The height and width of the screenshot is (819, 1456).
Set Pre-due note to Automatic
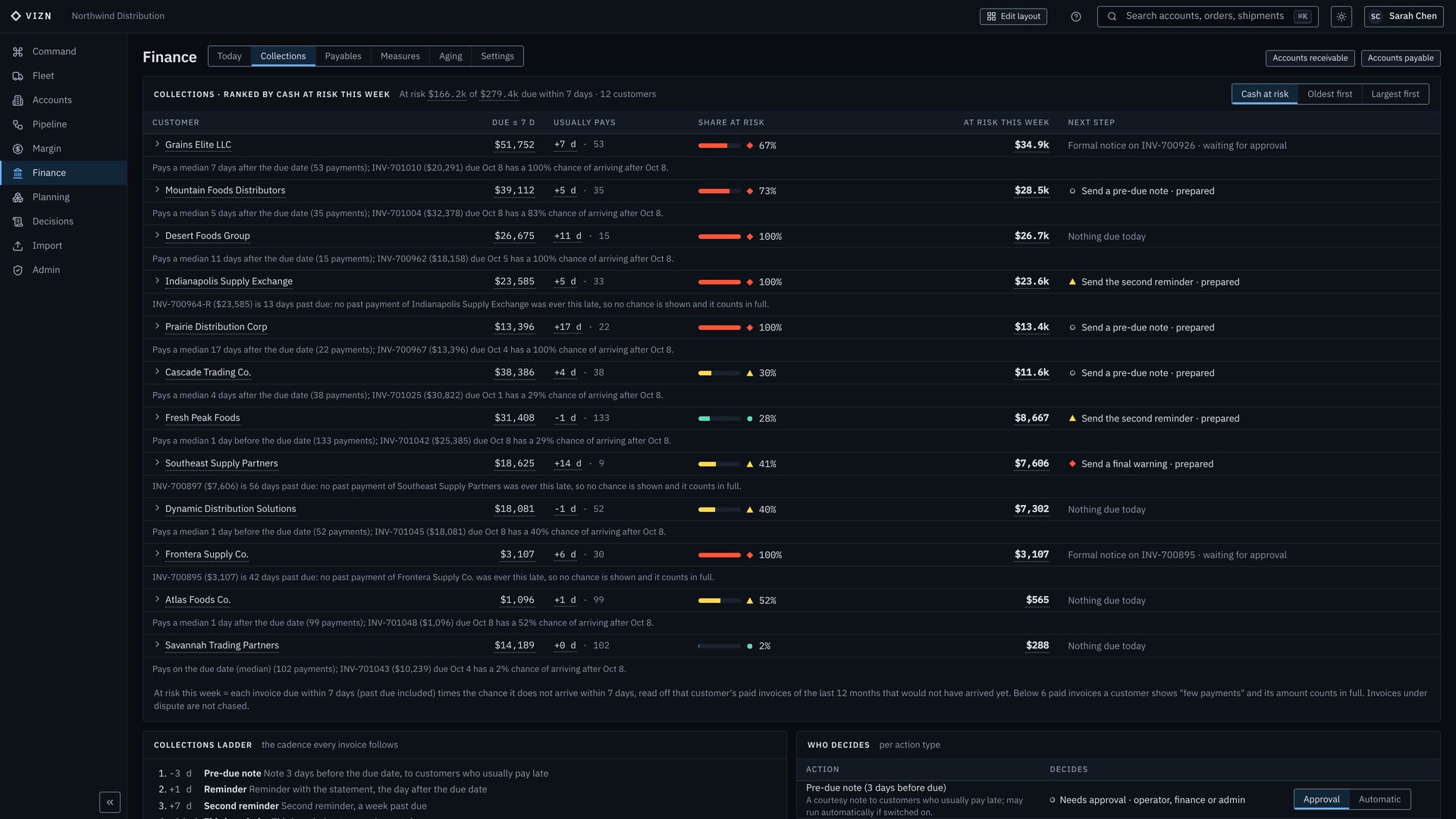[x=1379, y=799]
